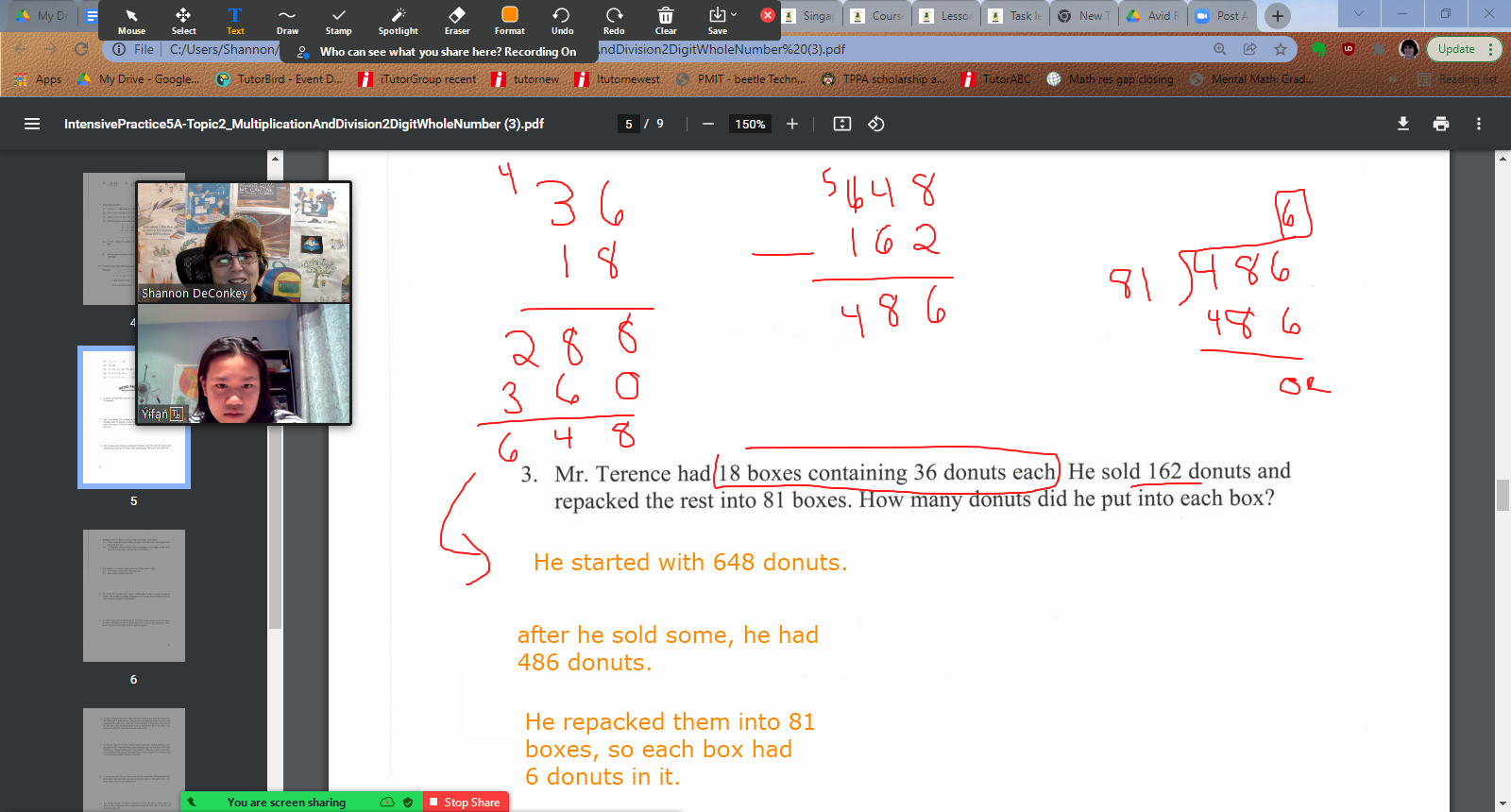1511x812 pixels.
Task: Expand the tab search dropdown
Action: coord(1359,14)
